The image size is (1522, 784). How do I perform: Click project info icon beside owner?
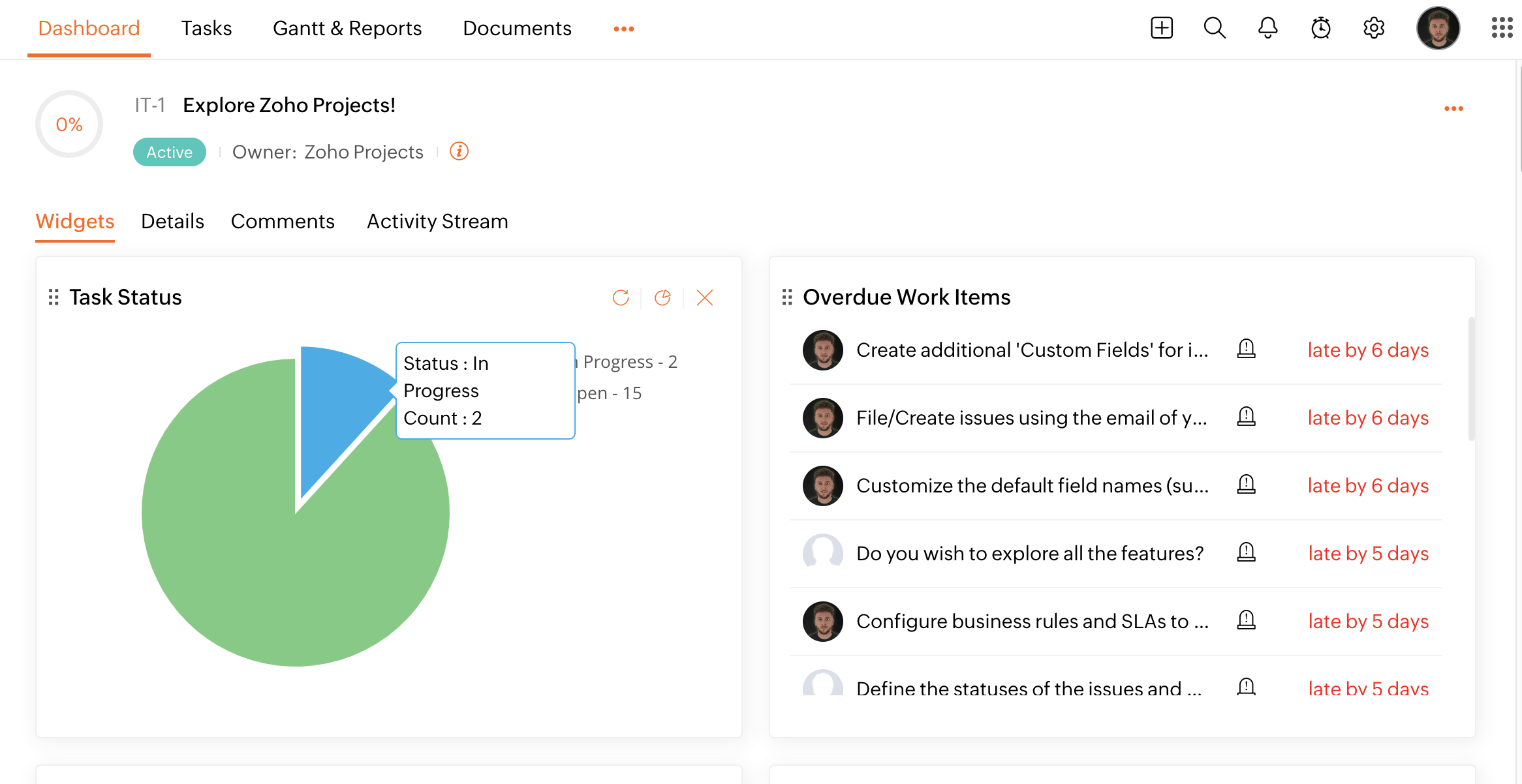pos(459,151)
